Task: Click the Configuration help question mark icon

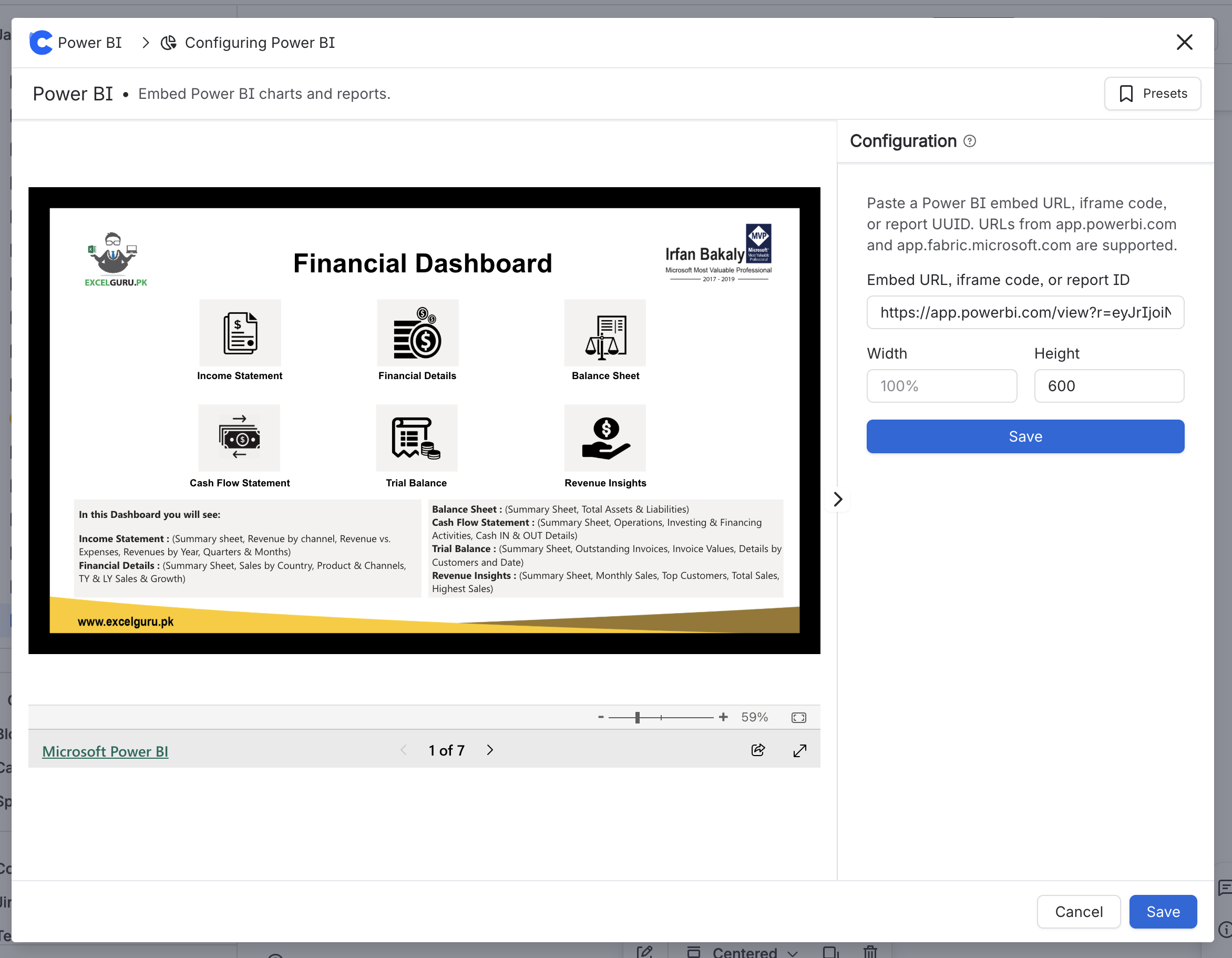Action: (x=970, y=141)
